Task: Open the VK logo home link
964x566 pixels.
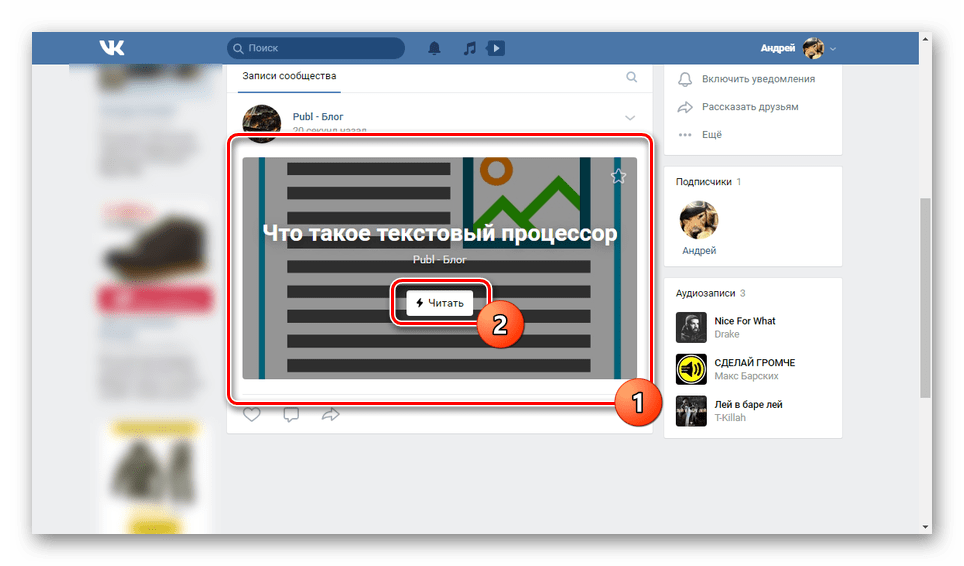Action: click(112, 47)
